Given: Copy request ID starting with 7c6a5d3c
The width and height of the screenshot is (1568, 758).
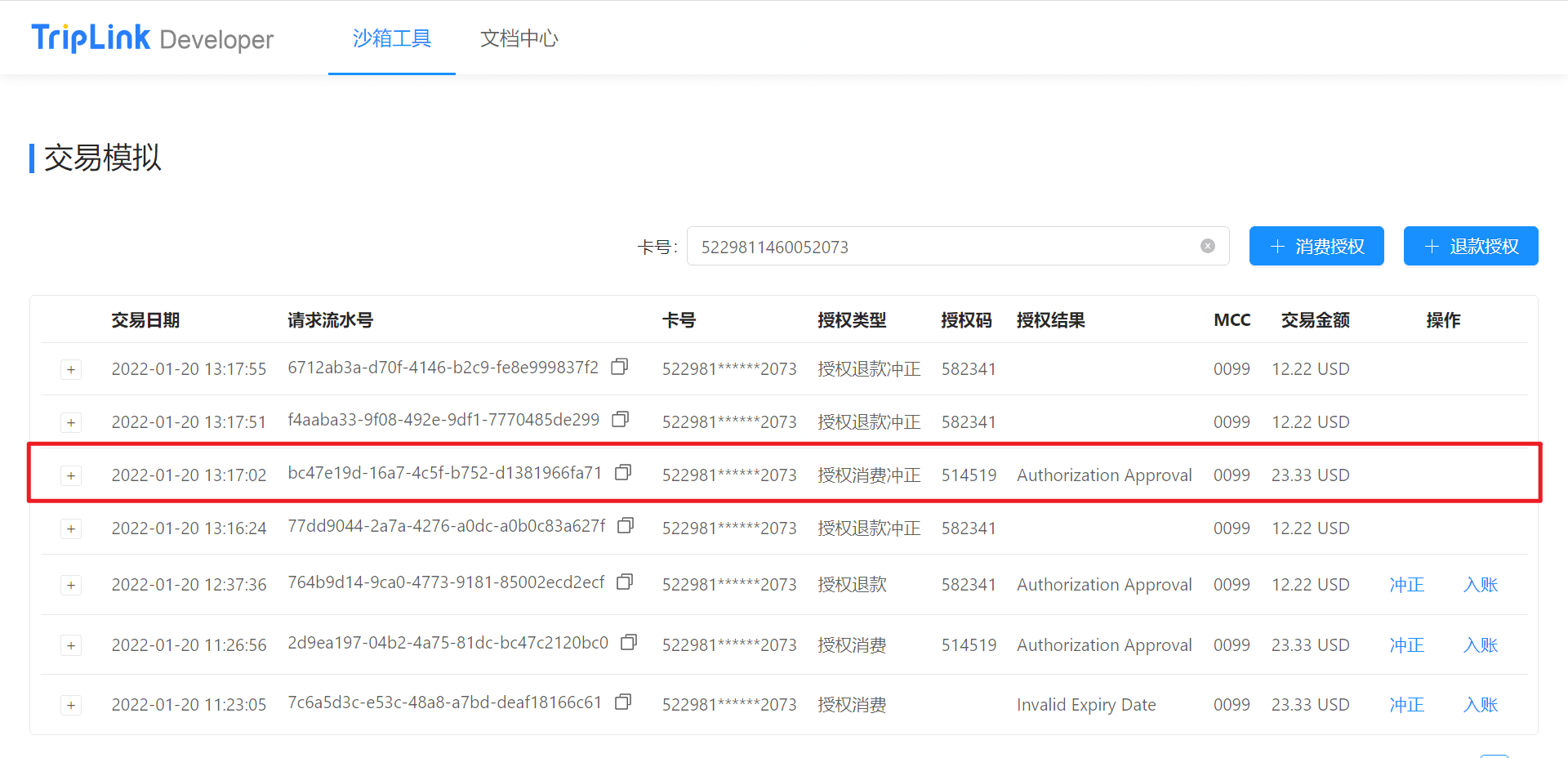Looking at the screenshot, I should tap(623, 702).
